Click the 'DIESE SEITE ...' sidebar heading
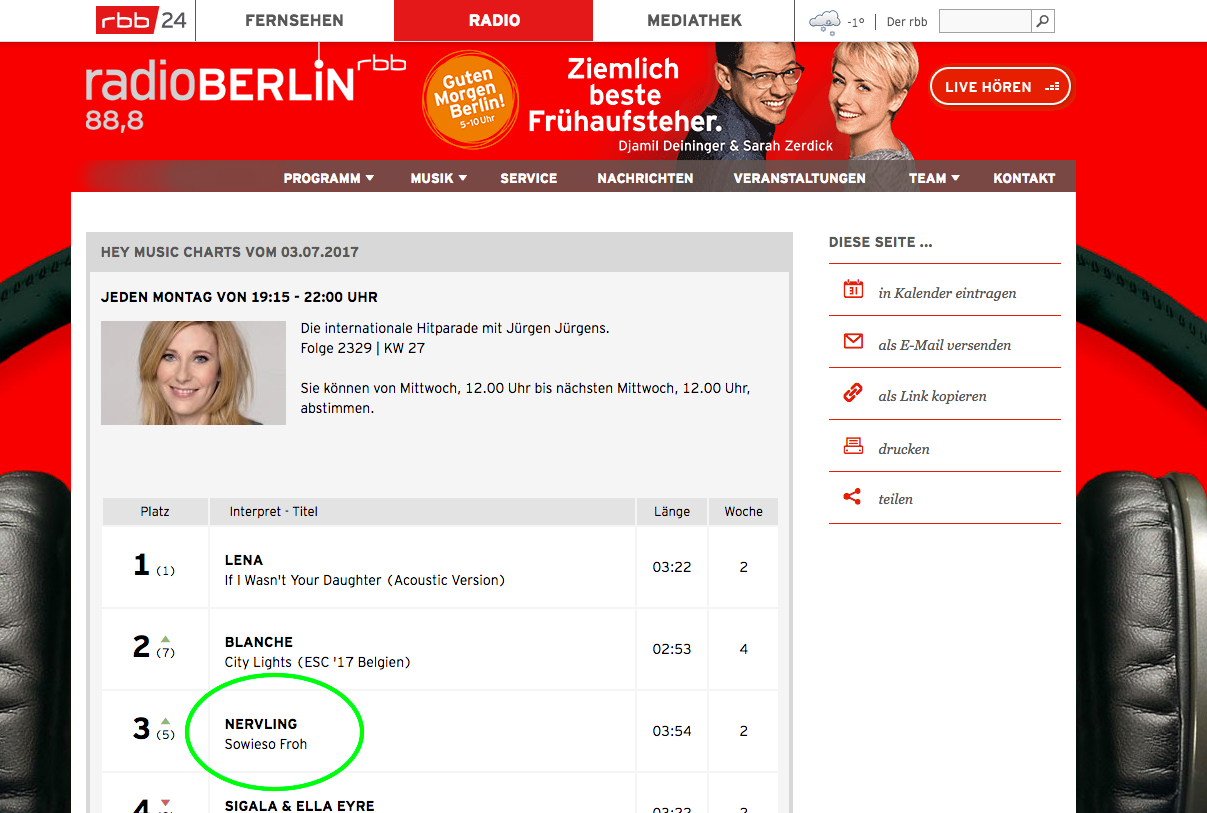 pos(881,242)
